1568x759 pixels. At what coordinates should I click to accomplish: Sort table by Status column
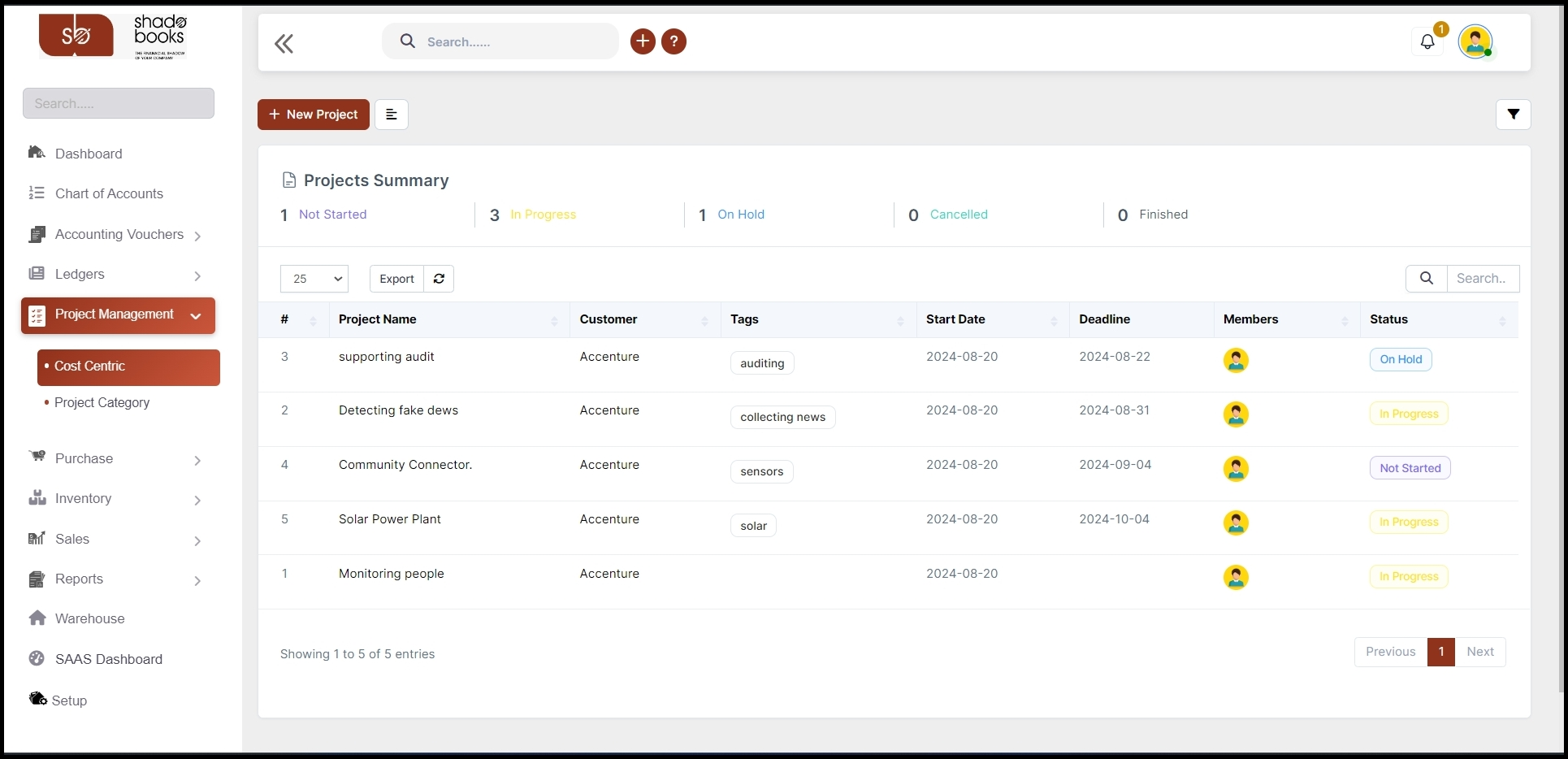click(x=1439, y=319)
